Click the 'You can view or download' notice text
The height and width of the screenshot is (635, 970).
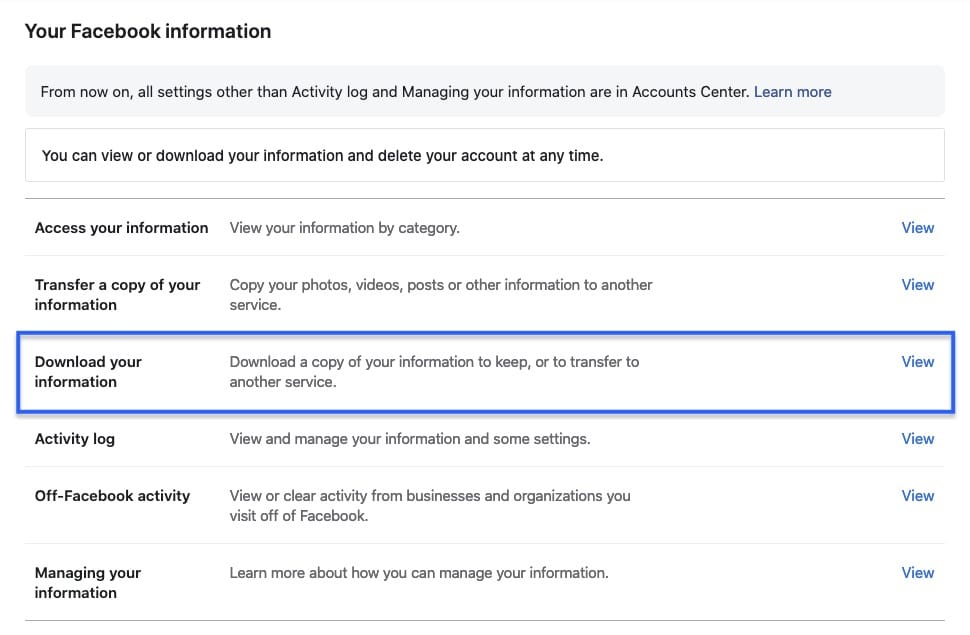pos(322,155)
